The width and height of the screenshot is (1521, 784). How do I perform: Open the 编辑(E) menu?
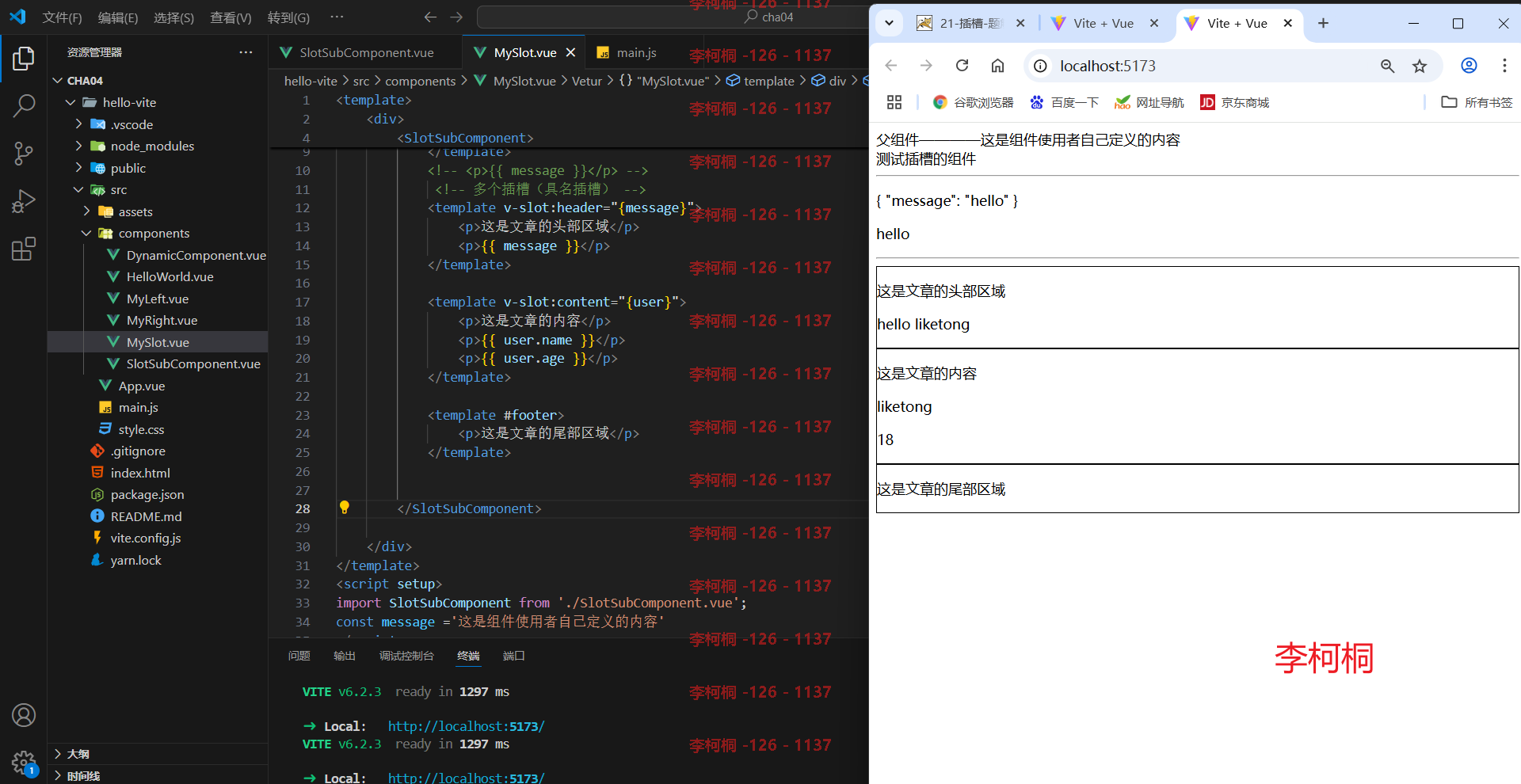(x=118, y=17)
